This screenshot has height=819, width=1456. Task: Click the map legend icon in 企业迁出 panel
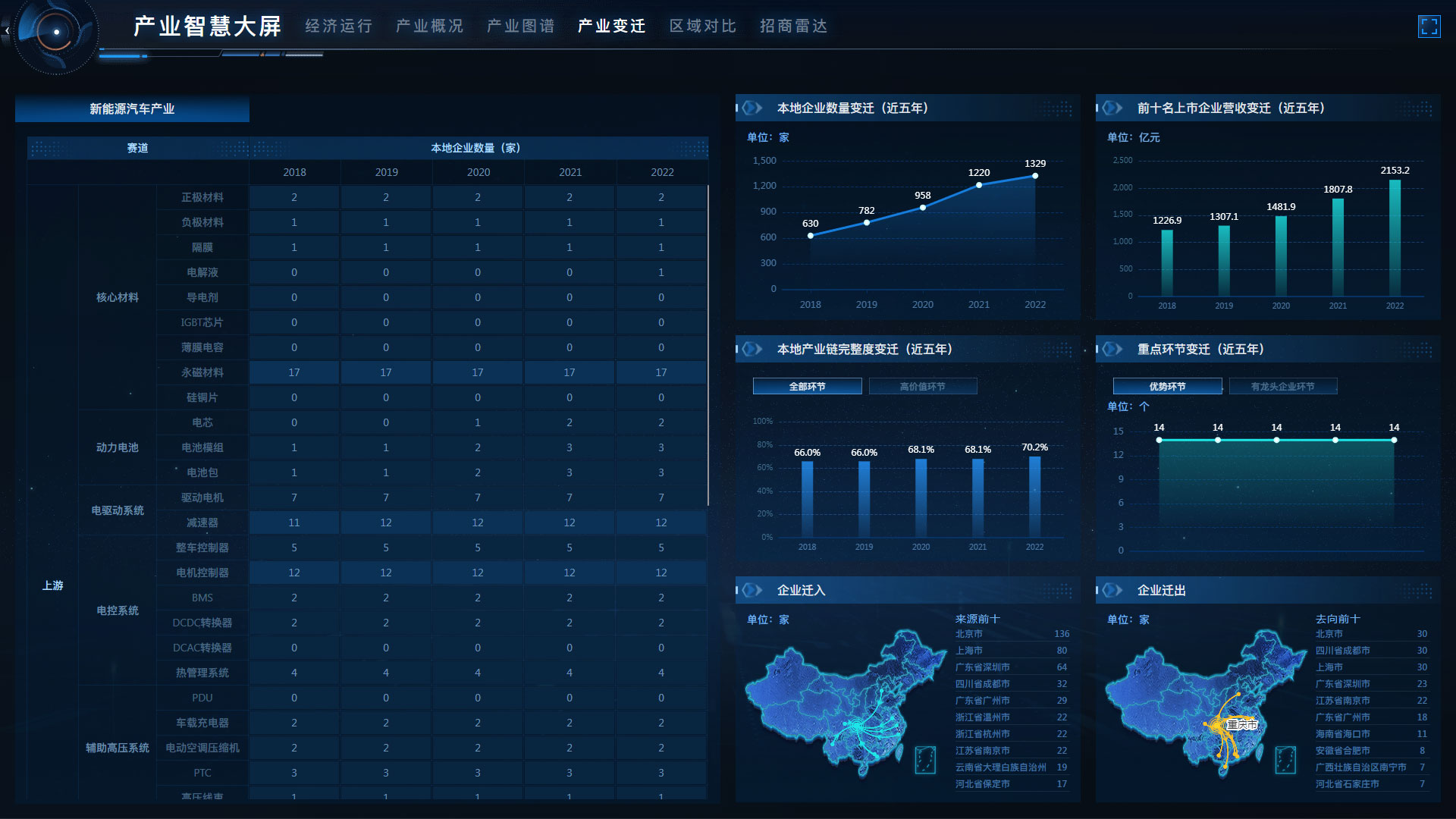1285,759
